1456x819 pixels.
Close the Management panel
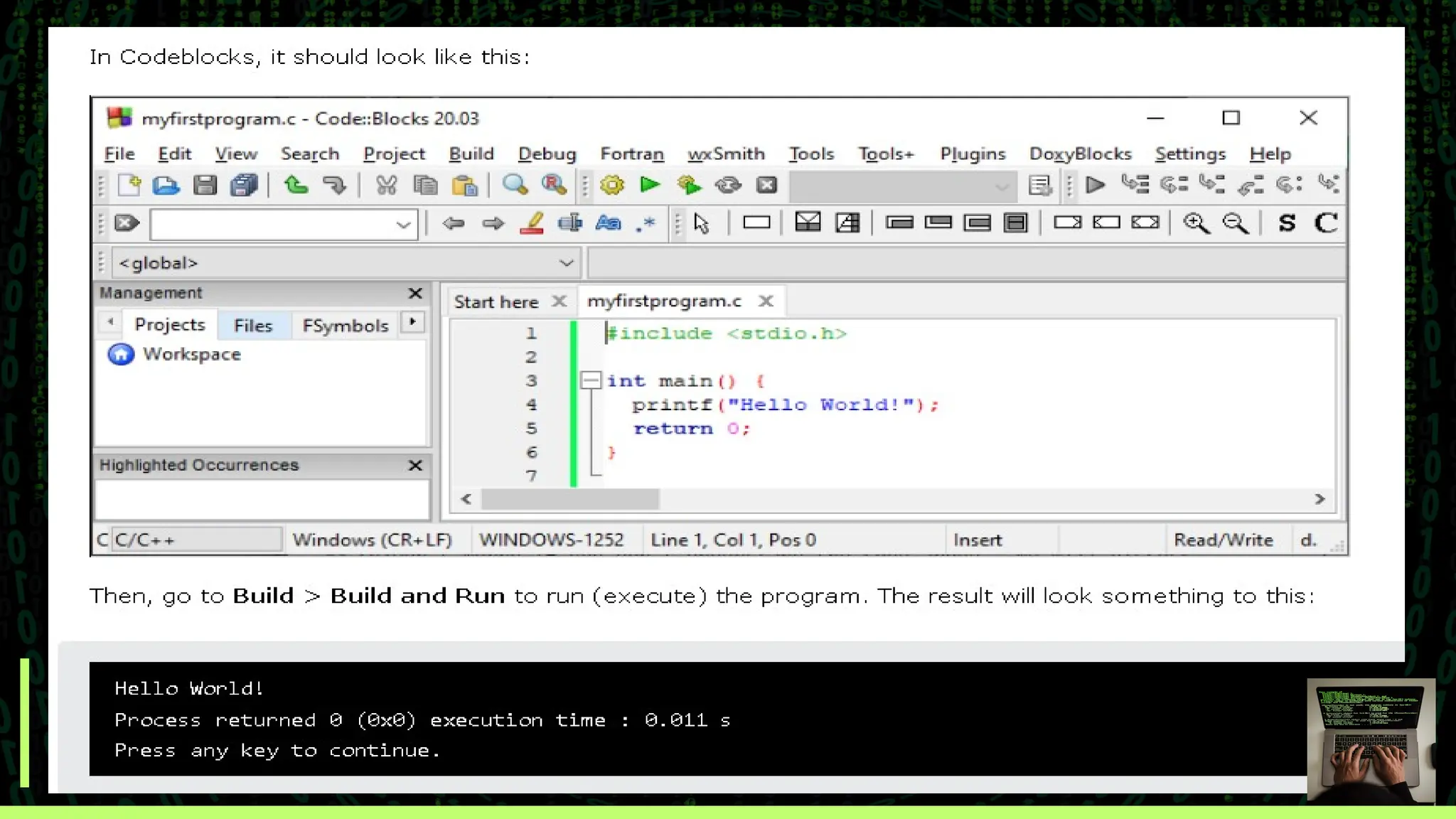pyautogui.click(x=415, y=293)
